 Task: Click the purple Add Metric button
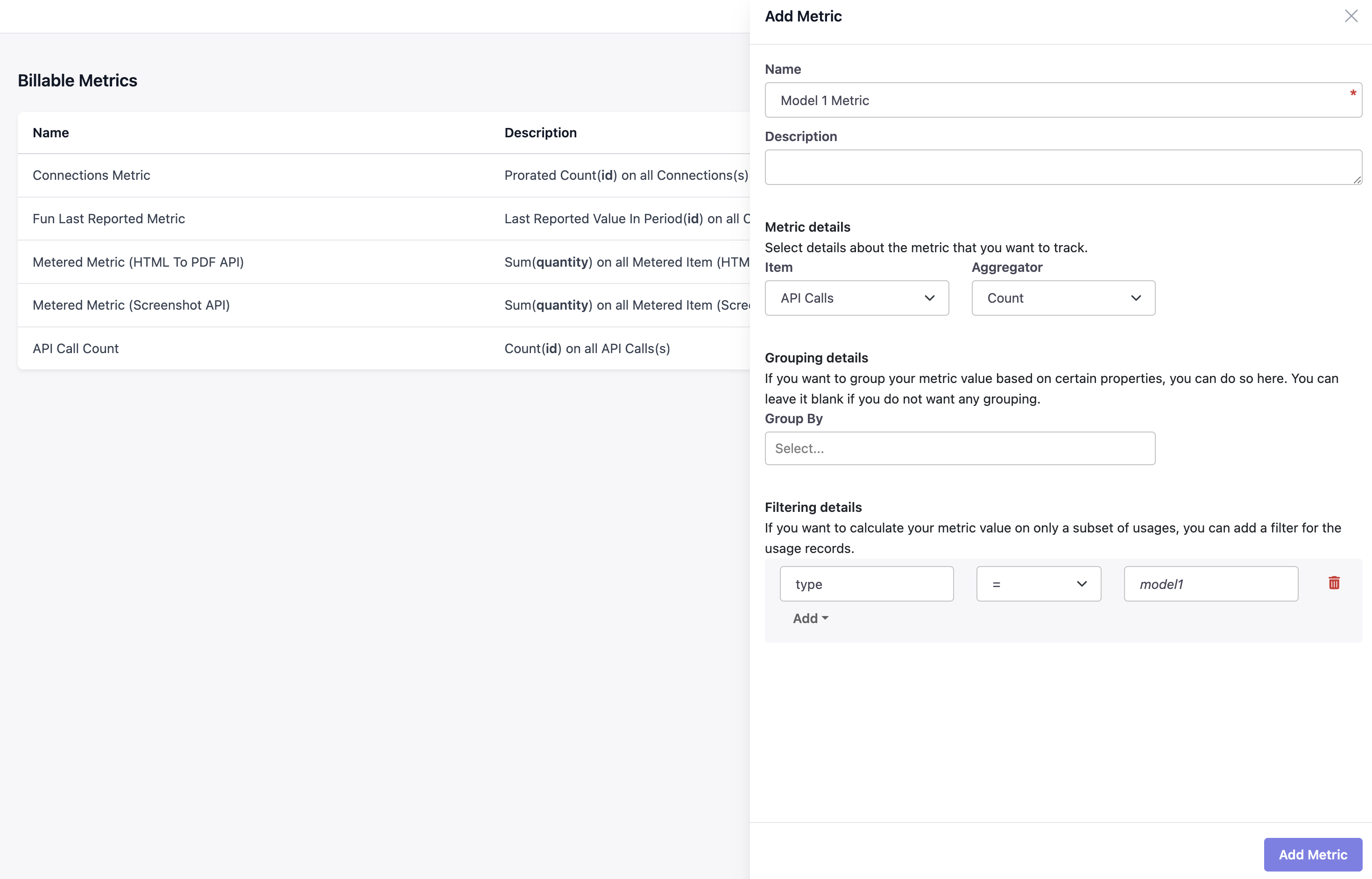coord(1312,854)
